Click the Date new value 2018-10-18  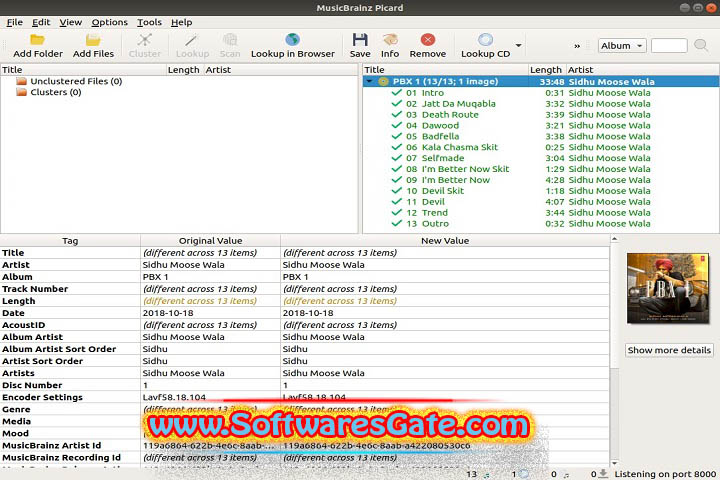click(x=308, y=313)
